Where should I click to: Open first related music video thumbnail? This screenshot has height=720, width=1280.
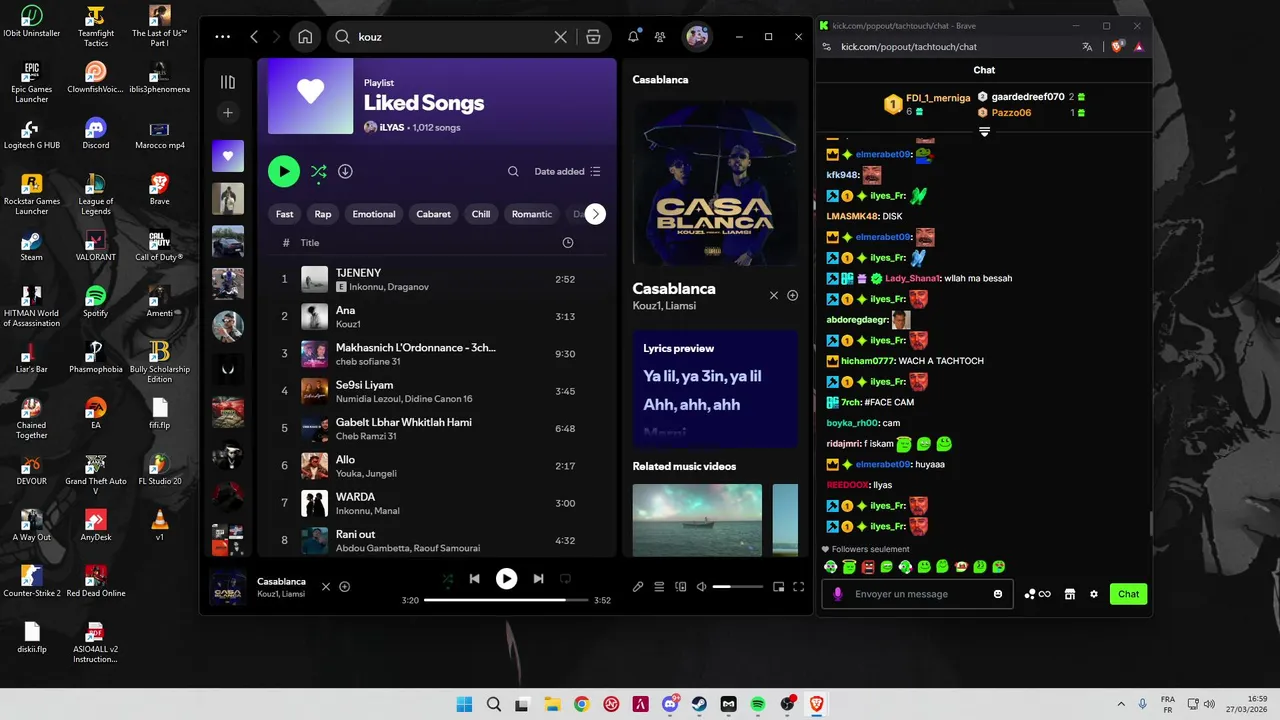(x=697, y=520)
